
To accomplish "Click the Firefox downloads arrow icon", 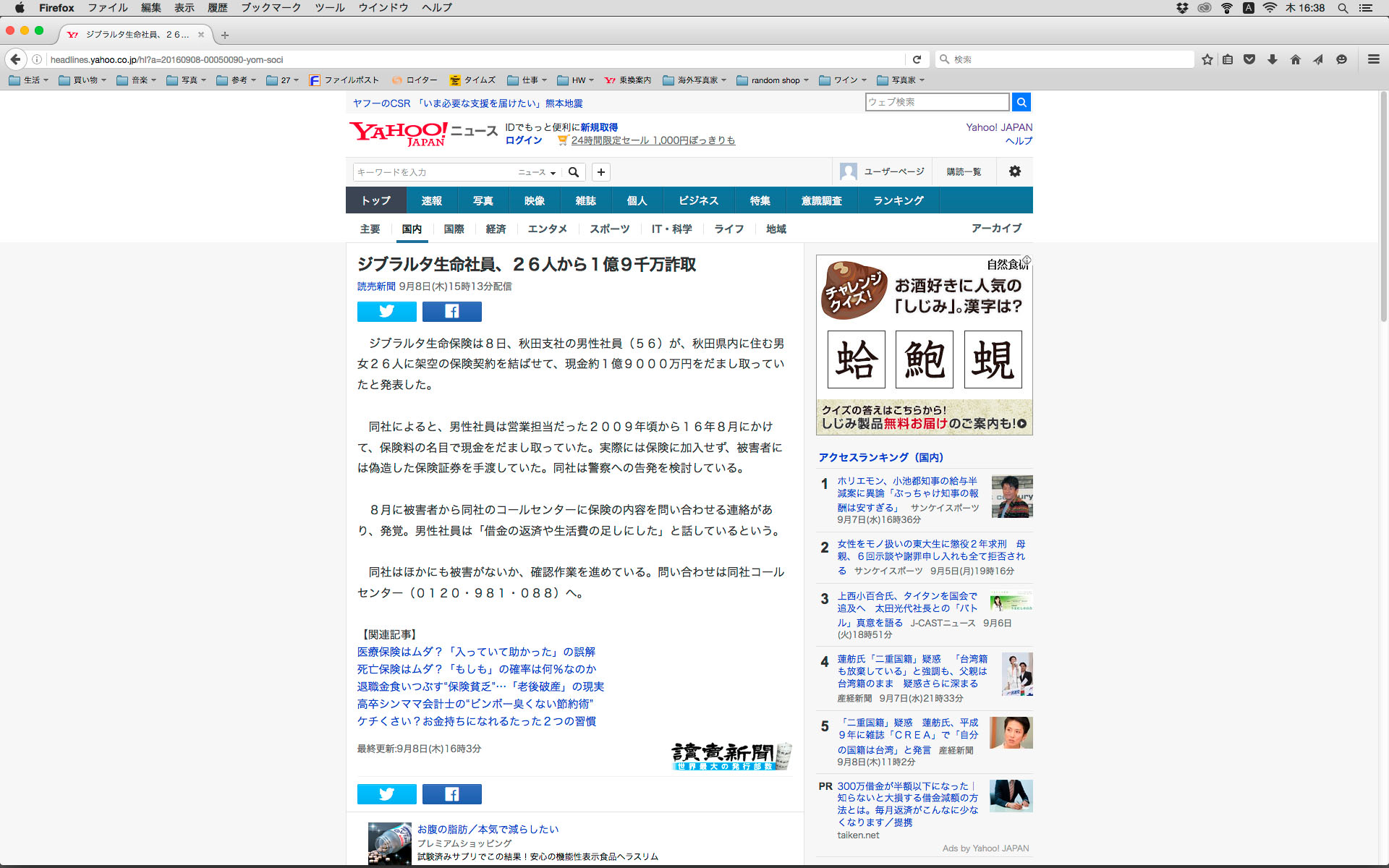I will pos(1272,59).
